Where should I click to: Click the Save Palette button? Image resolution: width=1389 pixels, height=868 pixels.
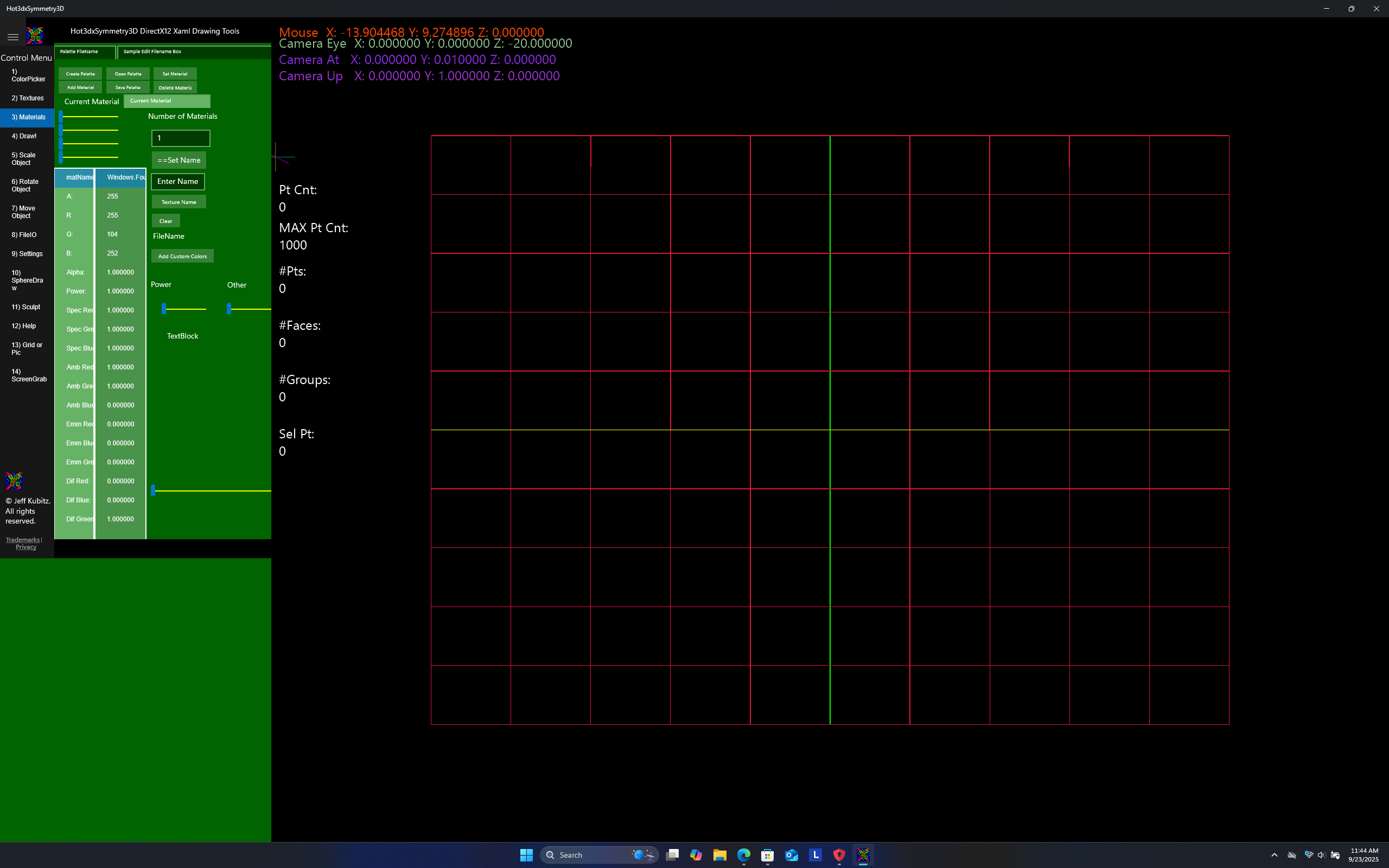click(128, 87)
